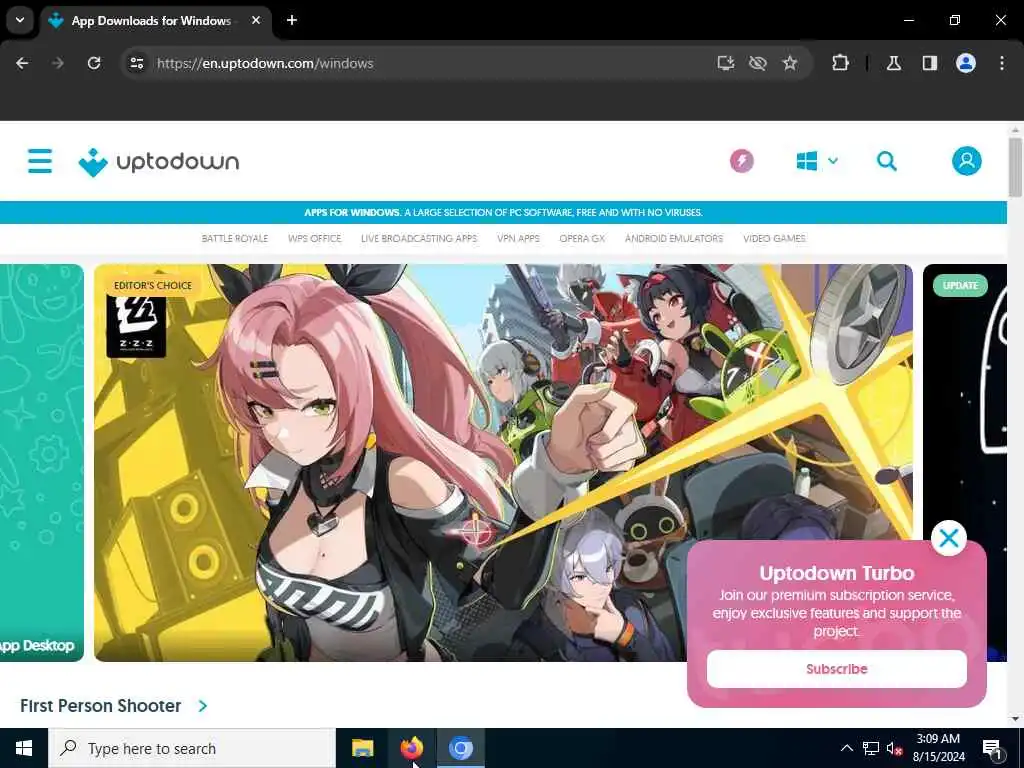Open the Chrome profile avatar
This screenshot has height=768, width=1024.
(x=966, y=63)
